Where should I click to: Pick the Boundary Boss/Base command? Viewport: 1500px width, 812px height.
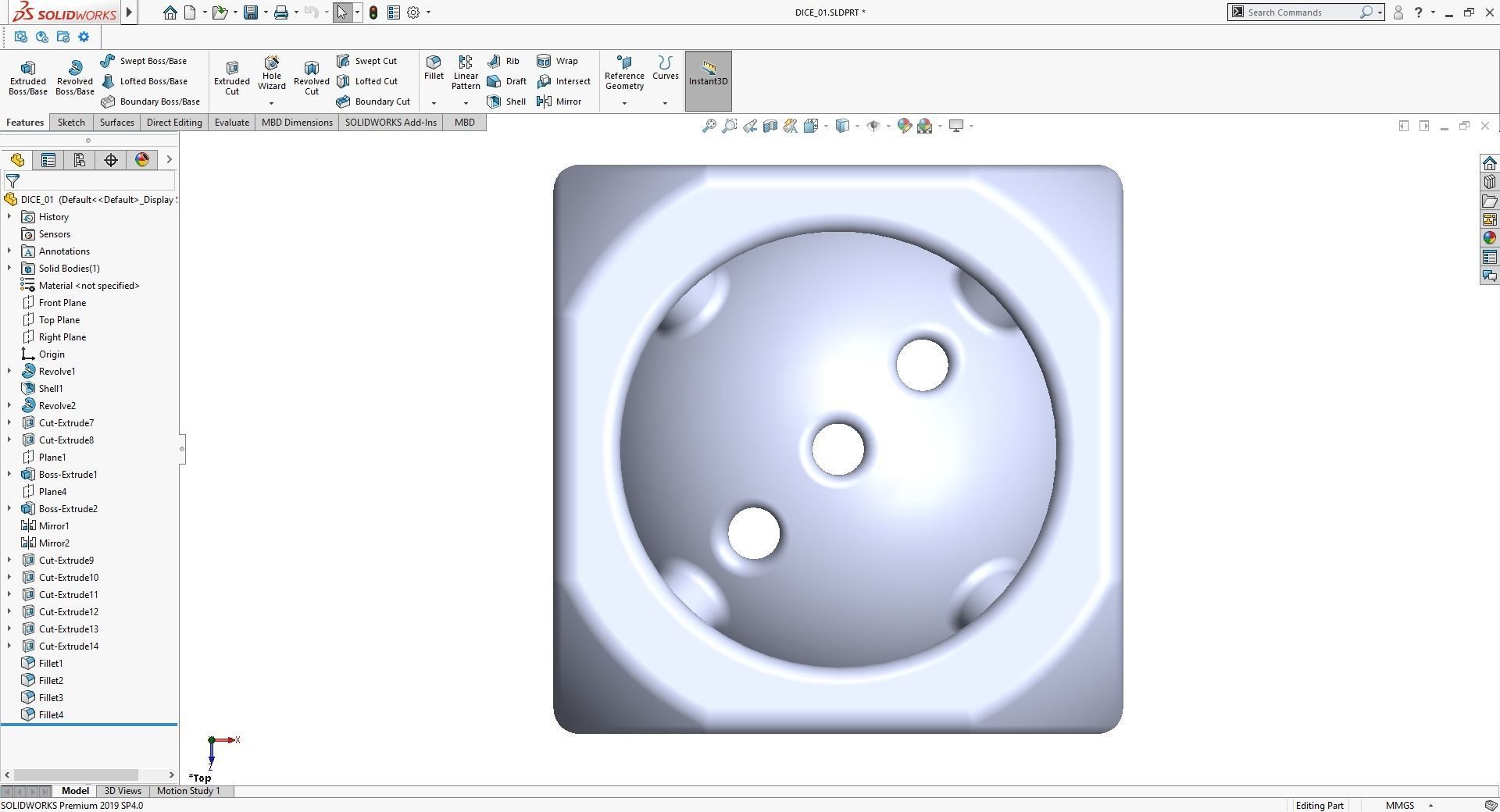pyautogui.click(x=151, y=101)
